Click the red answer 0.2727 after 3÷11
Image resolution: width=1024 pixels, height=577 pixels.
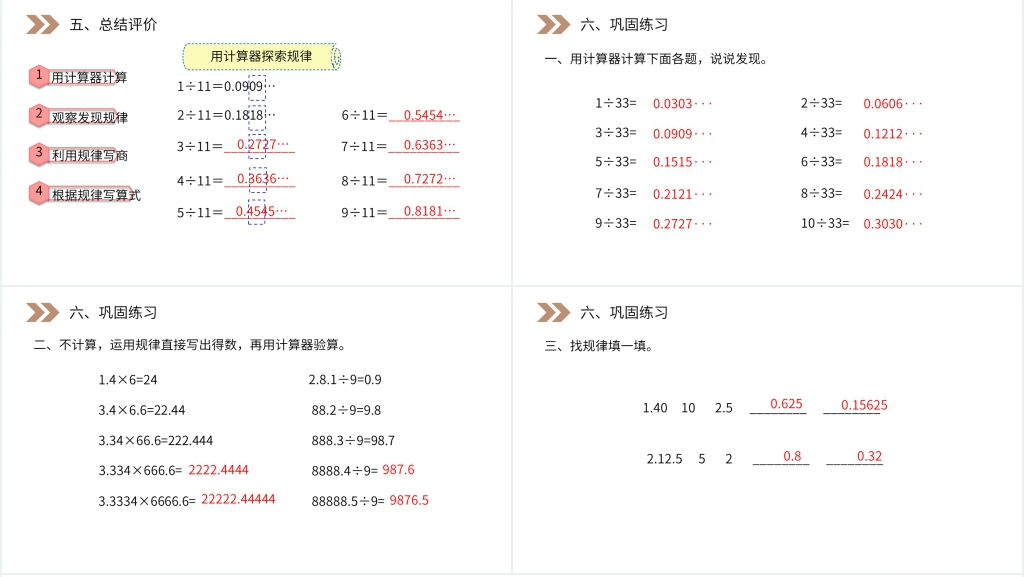263,144
